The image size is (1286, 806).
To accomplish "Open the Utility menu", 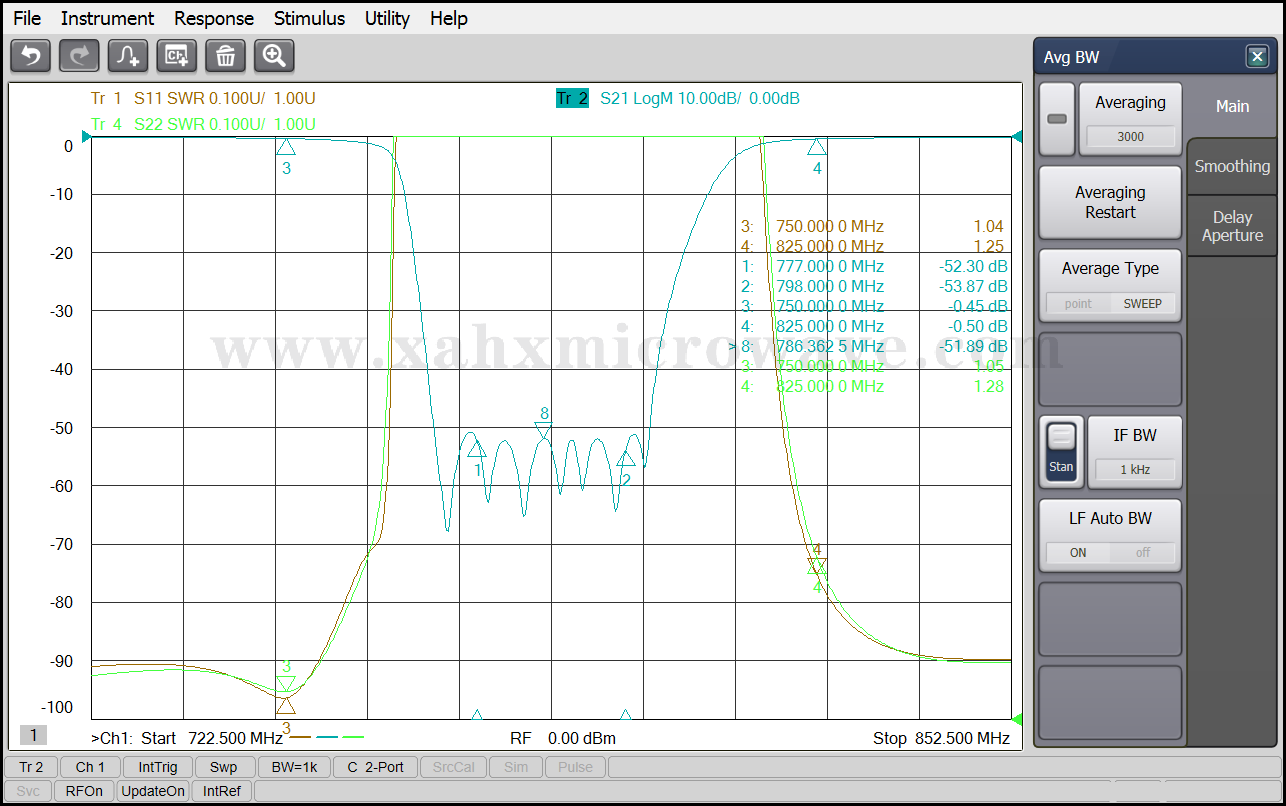I will tap(387, 18).
